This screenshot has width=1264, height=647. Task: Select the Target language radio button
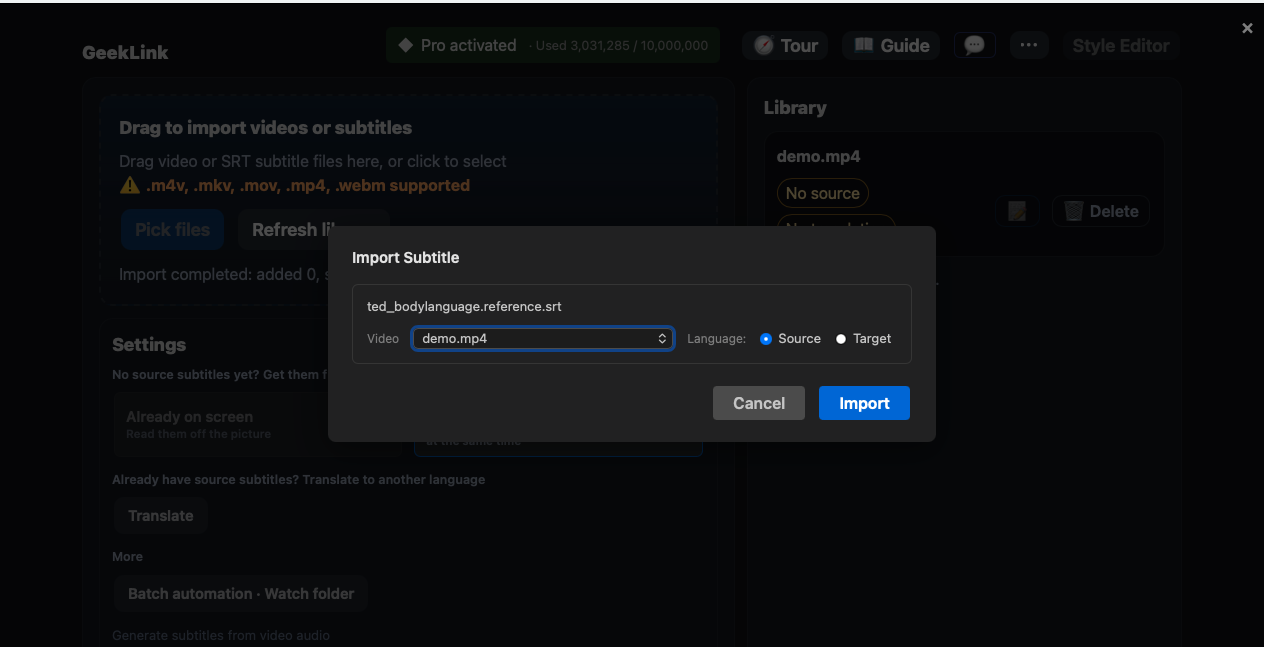(x=841, y=339)
